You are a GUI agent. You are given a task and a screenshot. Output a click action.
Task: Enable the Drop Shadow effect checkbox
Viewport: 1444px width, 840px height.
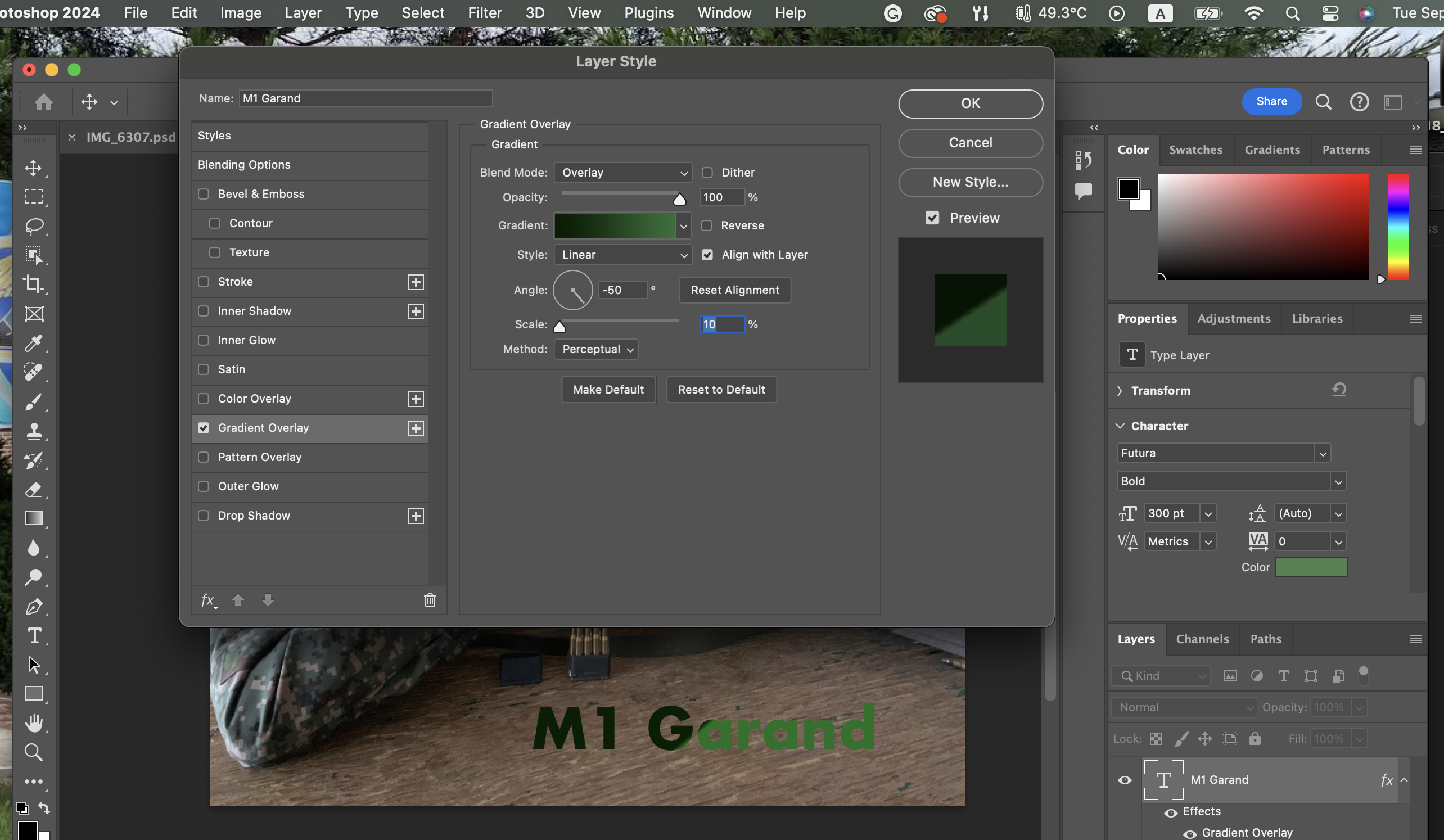click(204, 516)
